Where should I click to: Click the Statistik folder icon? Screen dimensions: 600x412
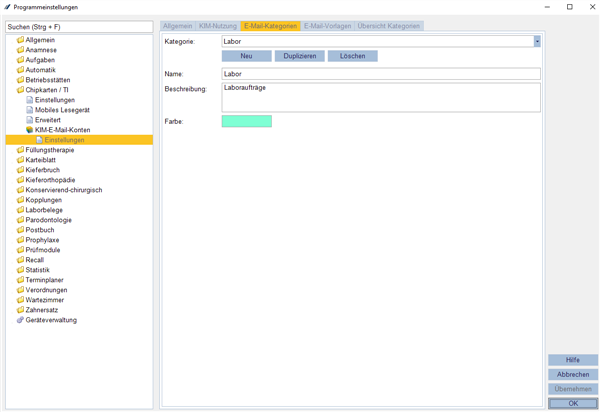tap(20, 270)
